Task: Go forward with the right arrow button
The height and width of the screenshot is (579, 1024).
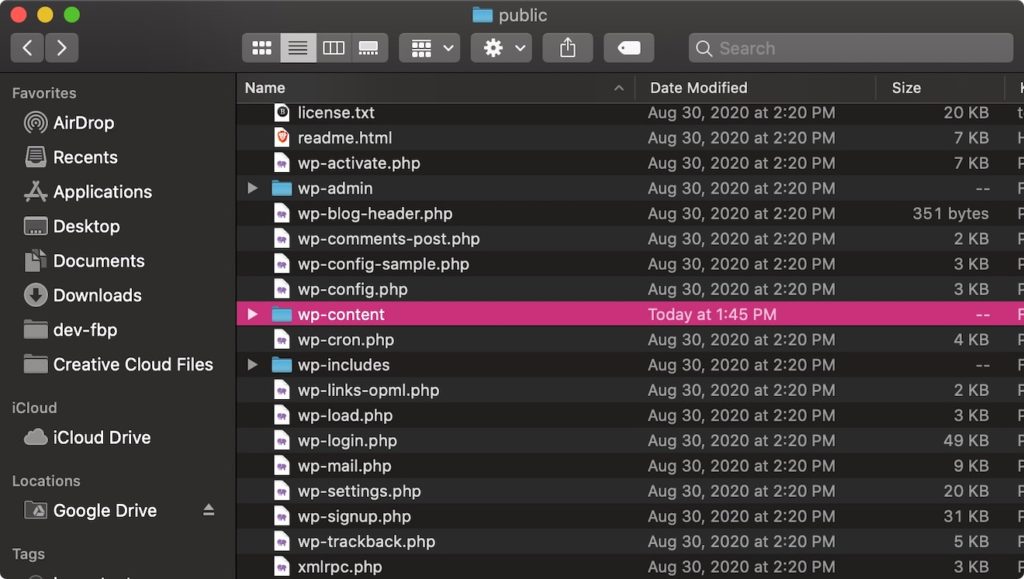Action: (61, 48)
